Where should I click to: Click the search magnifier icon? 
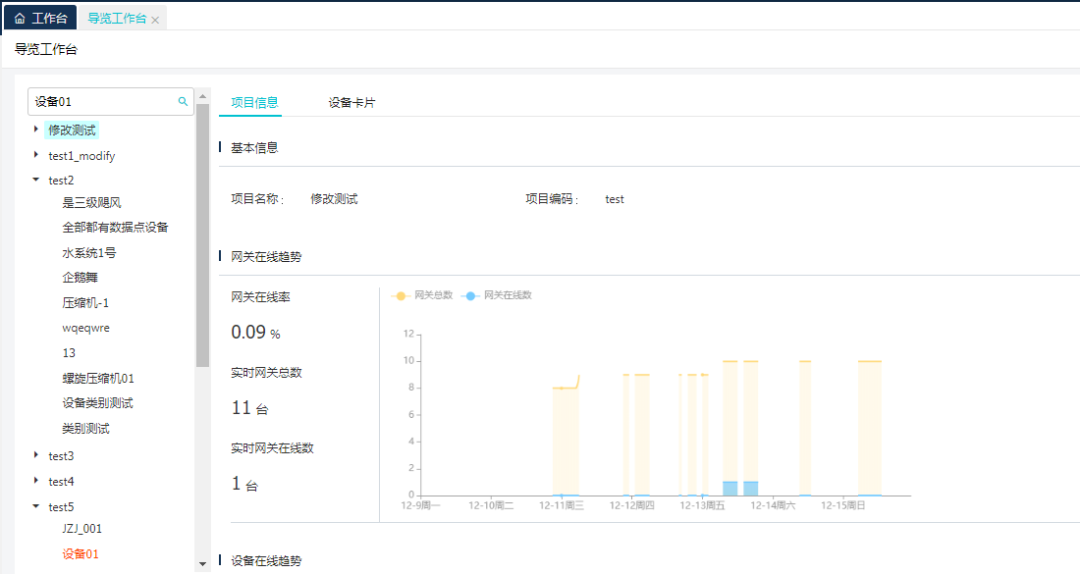pos(182,101)
